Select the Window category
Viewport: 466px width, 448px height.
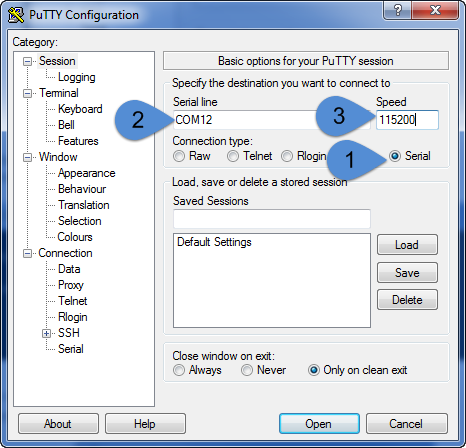click(x=58, y=157)
